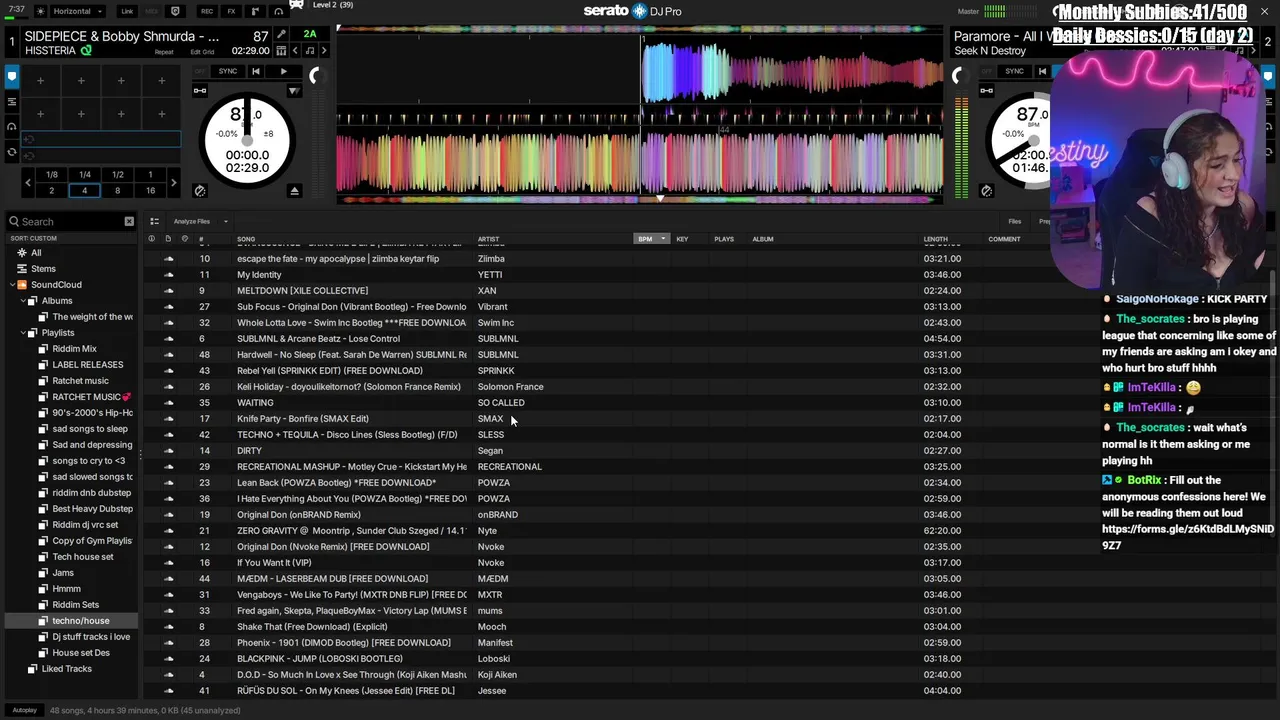The width and height of the screenshot is (1280, 720).
Task: Open REC recording panel
Action: pos(206,11)
